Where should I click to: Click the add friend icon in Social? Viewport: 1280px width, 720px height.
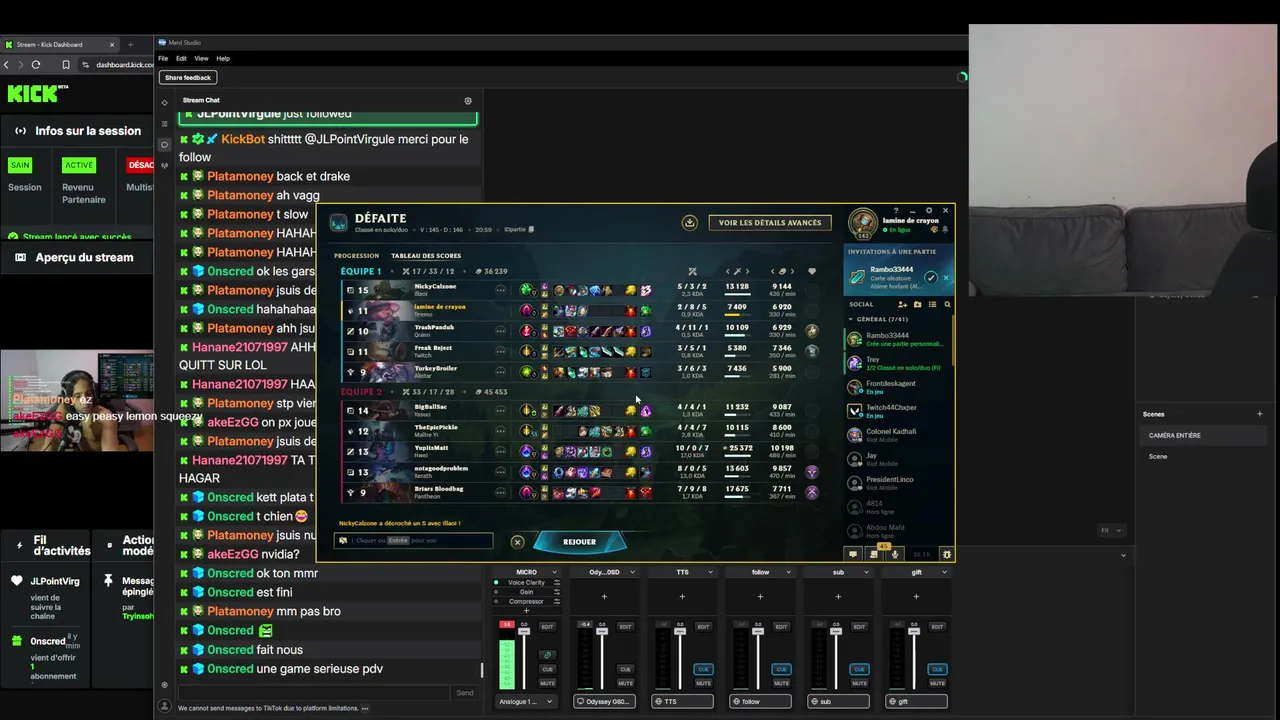(903, 304)
